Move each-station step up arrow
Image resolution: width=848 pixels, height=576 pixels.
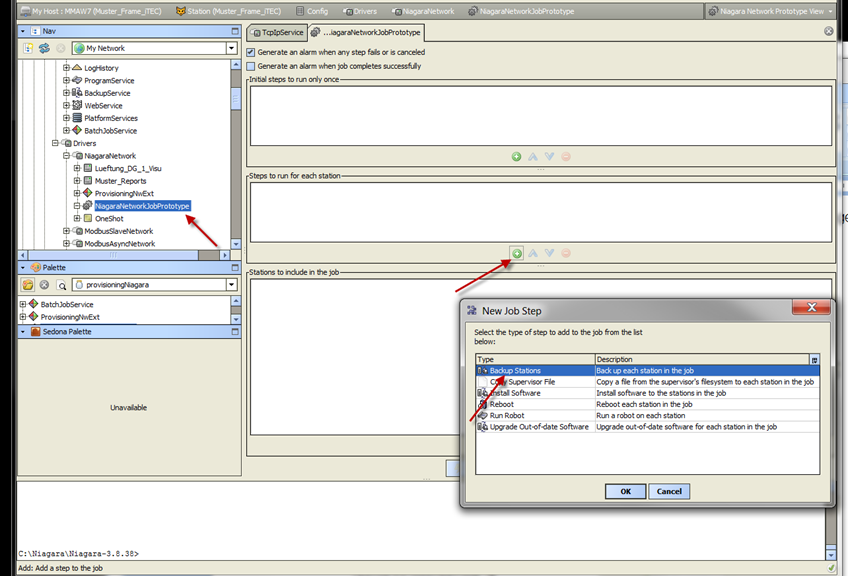click(x=533, y=253)
